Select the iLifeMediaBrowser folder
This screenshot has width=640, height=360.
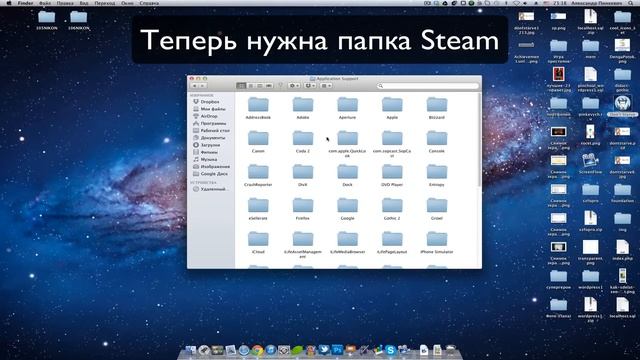[x=347, y=242]
